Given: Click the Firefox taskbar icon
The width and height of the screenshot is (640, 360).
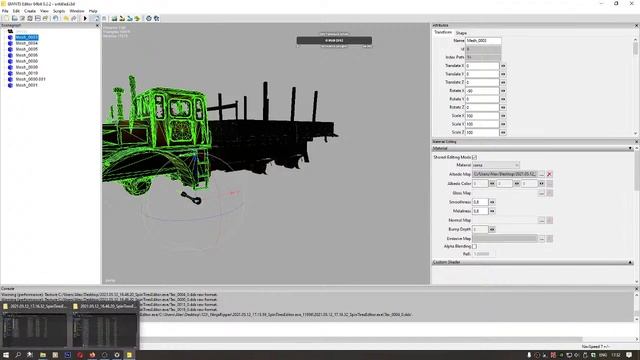Looking at the screenshot, I should pos(92,355).
